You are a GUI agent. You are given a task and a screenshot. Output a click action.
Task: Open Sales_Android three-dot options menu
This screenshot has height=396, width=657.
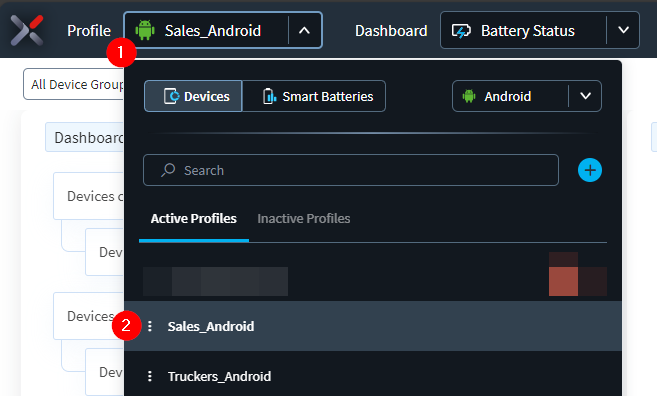point(150,326)
